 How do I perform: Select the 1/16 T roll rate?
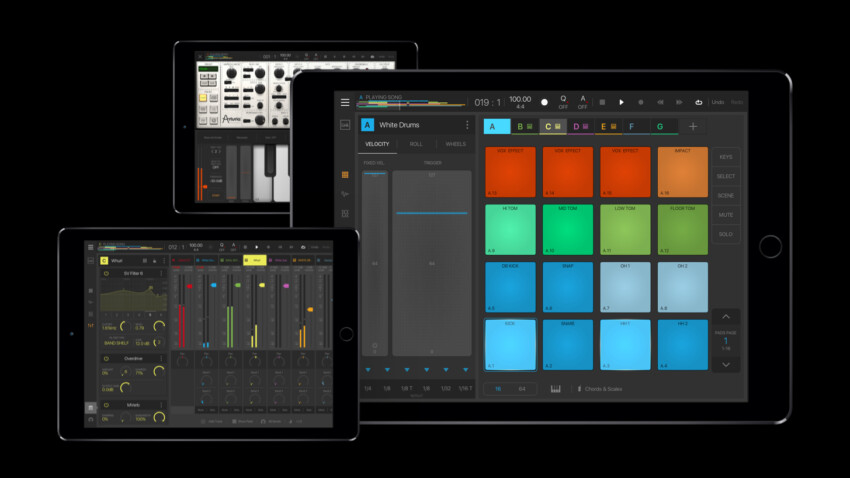click(465, 389)
